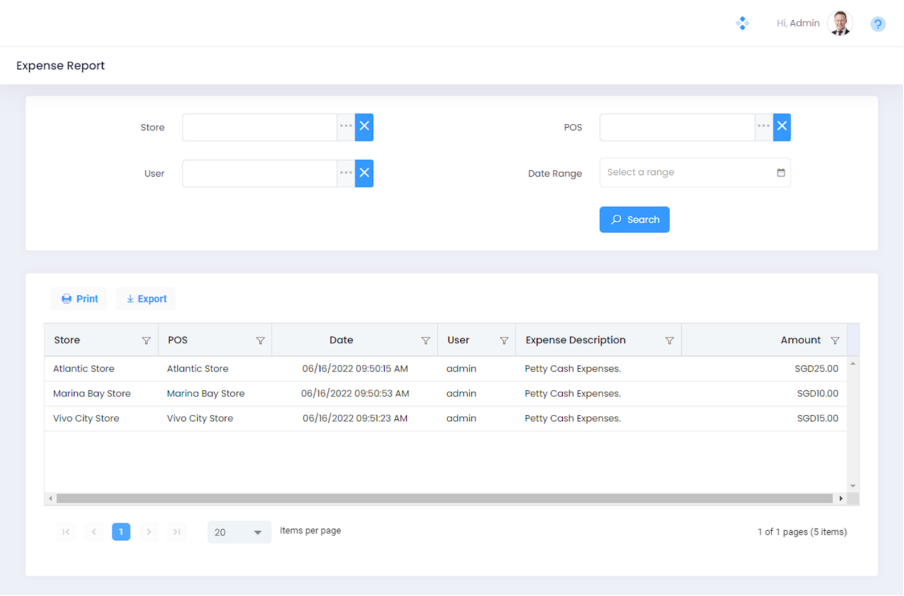Click the Search button
The image size is (904, 596).
pyautogui.click(x=634, y=220)
